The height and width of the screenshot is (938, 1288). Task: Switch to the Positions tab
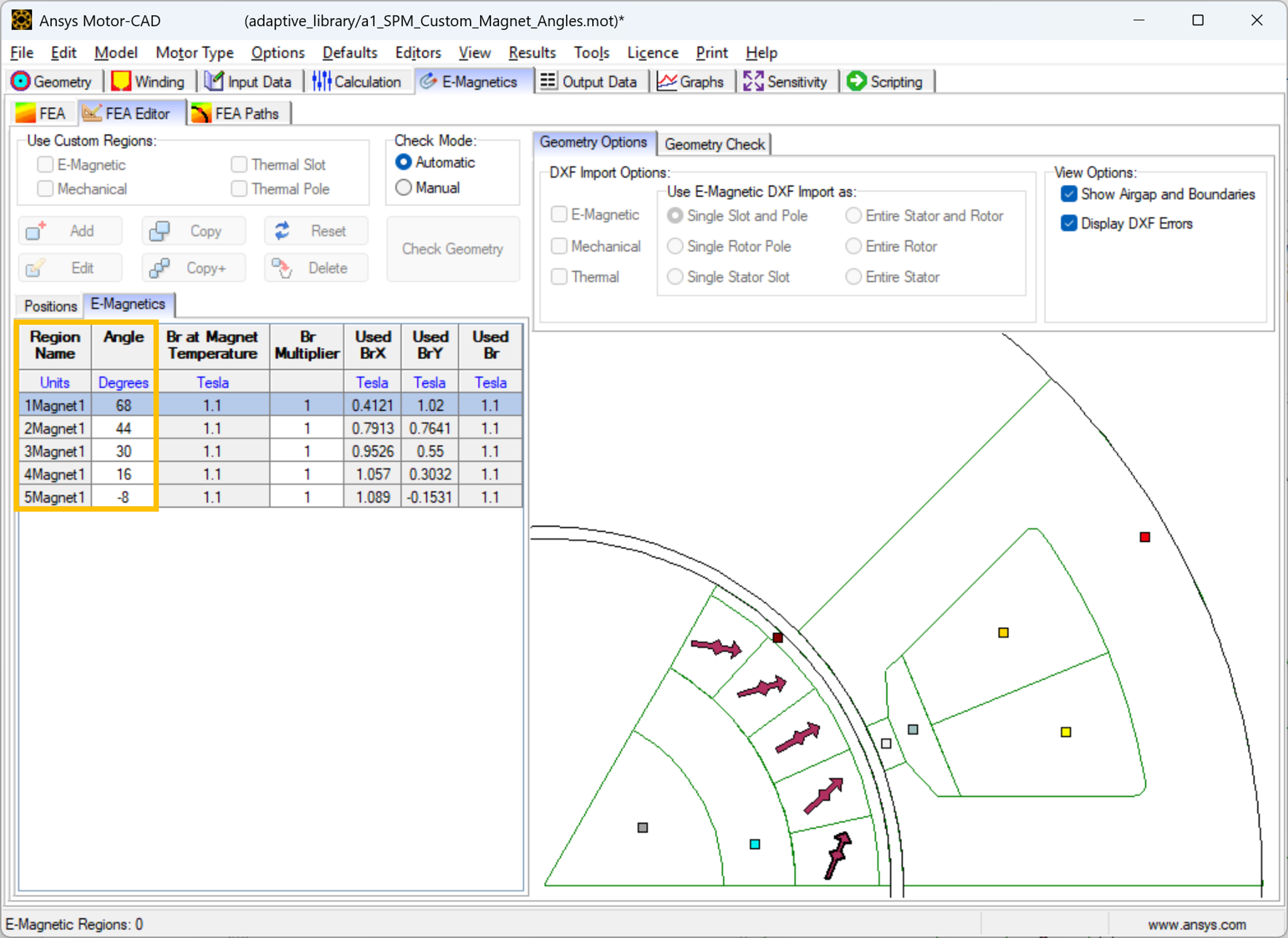(x=50, y=306)
